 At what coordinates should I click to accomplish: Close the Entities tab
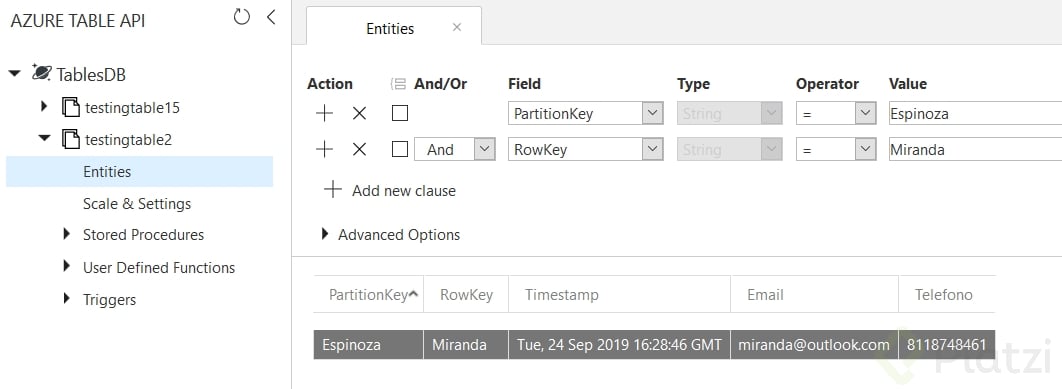tap(456, 27)
